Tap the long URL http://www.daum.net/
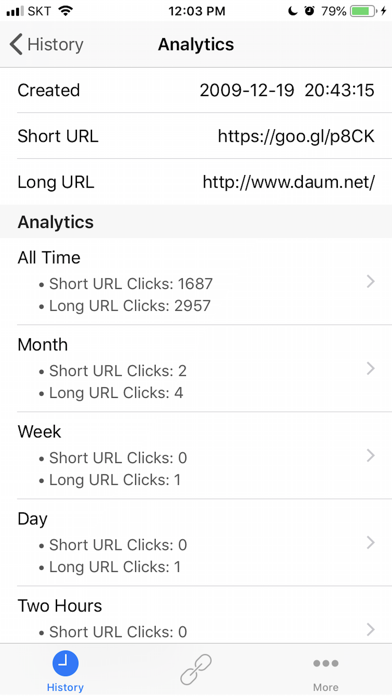The height and width of the screenshot is (696, 392). coord(289,182)
